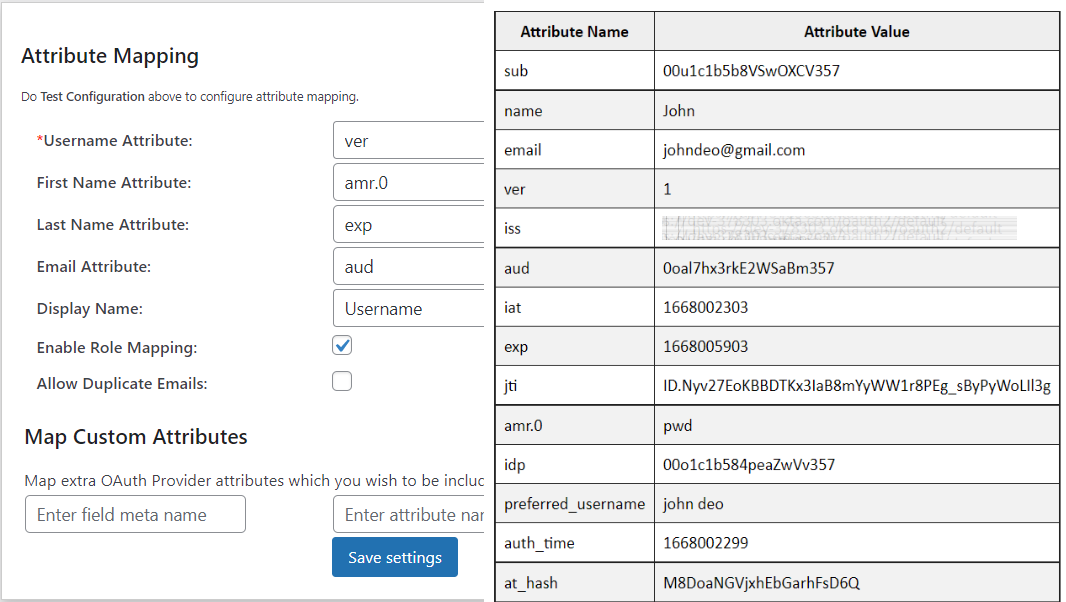Select the auth_time value 1668002299
The image size is (1066, 602).
[706, 543]
